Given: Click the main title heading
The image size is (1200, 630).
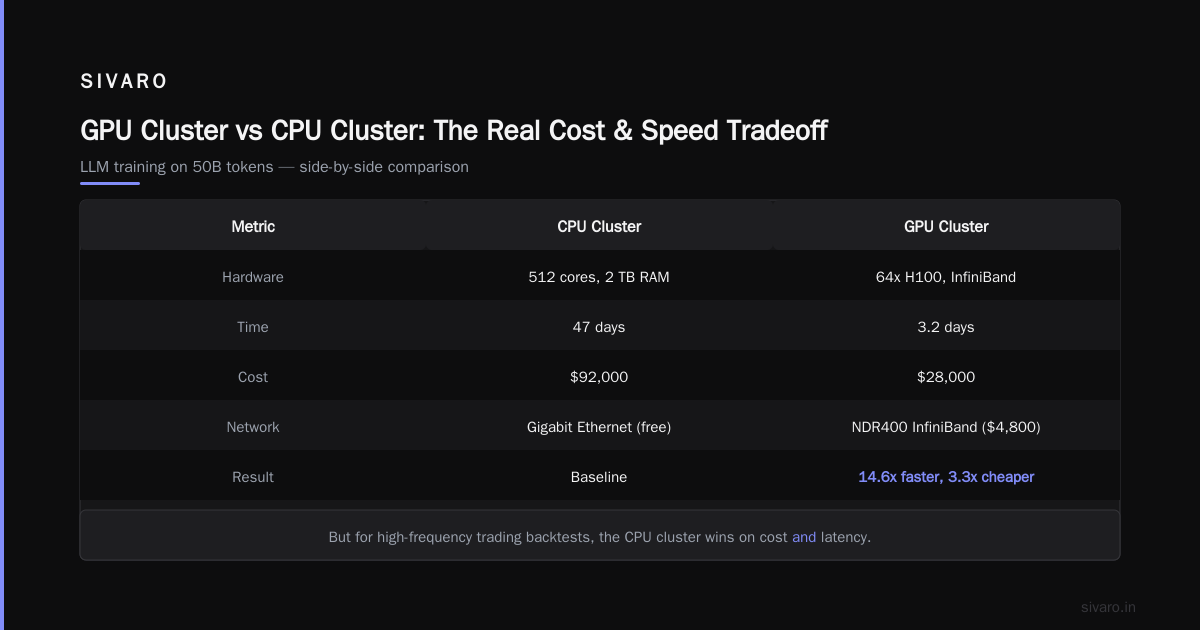Looking at the screenshot, I should tap(454, 131).
